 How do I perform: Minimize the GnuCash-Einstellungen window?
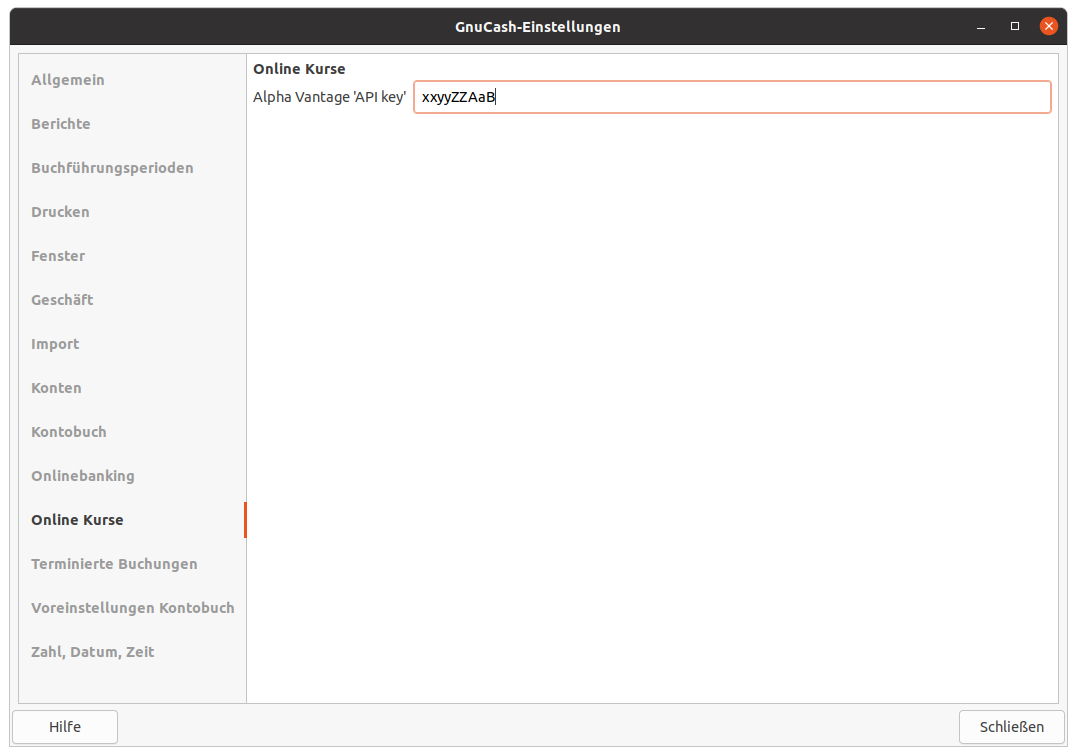pos(982,26)
